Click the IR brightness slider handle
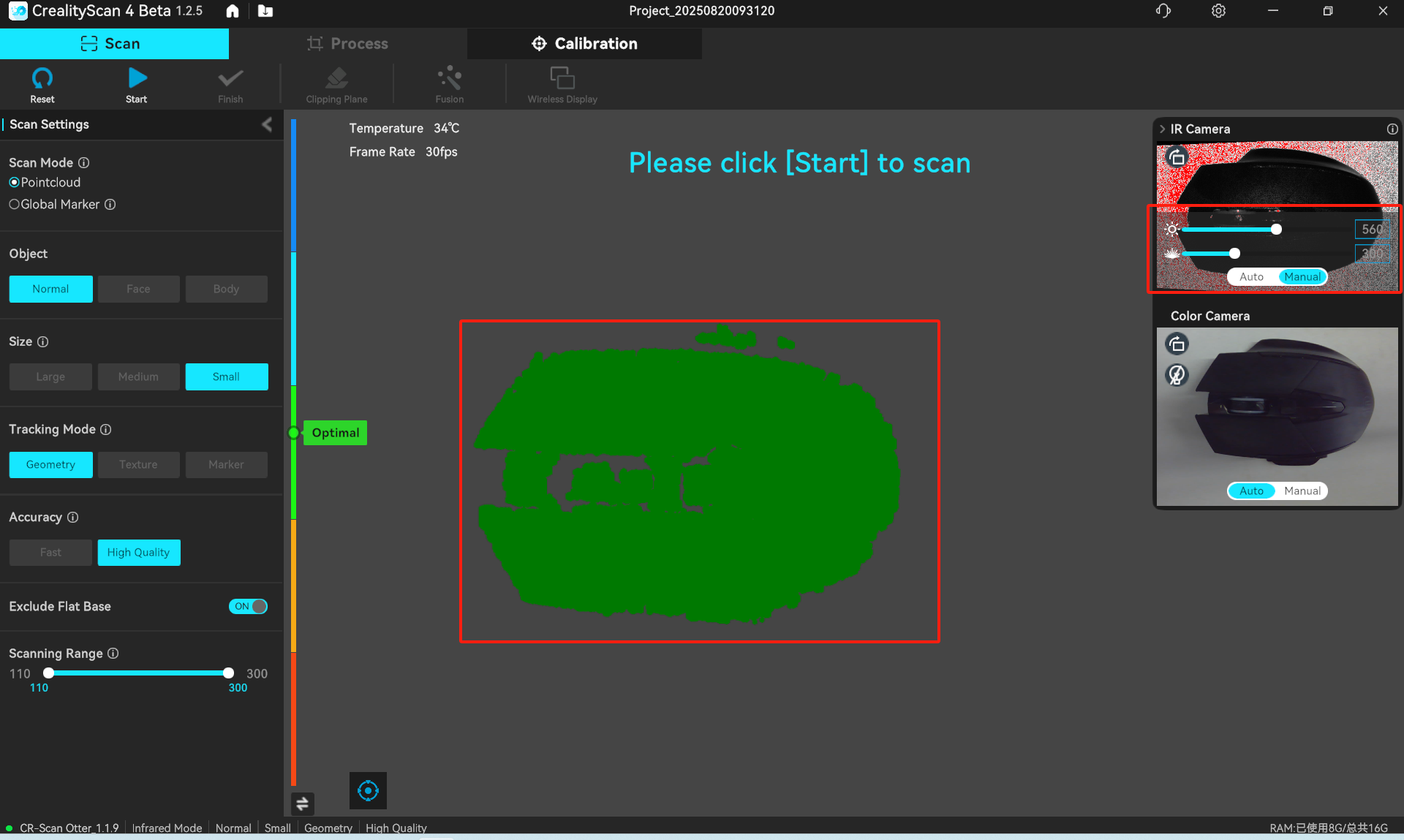Screen dimensions: 1404x840 1276,230
